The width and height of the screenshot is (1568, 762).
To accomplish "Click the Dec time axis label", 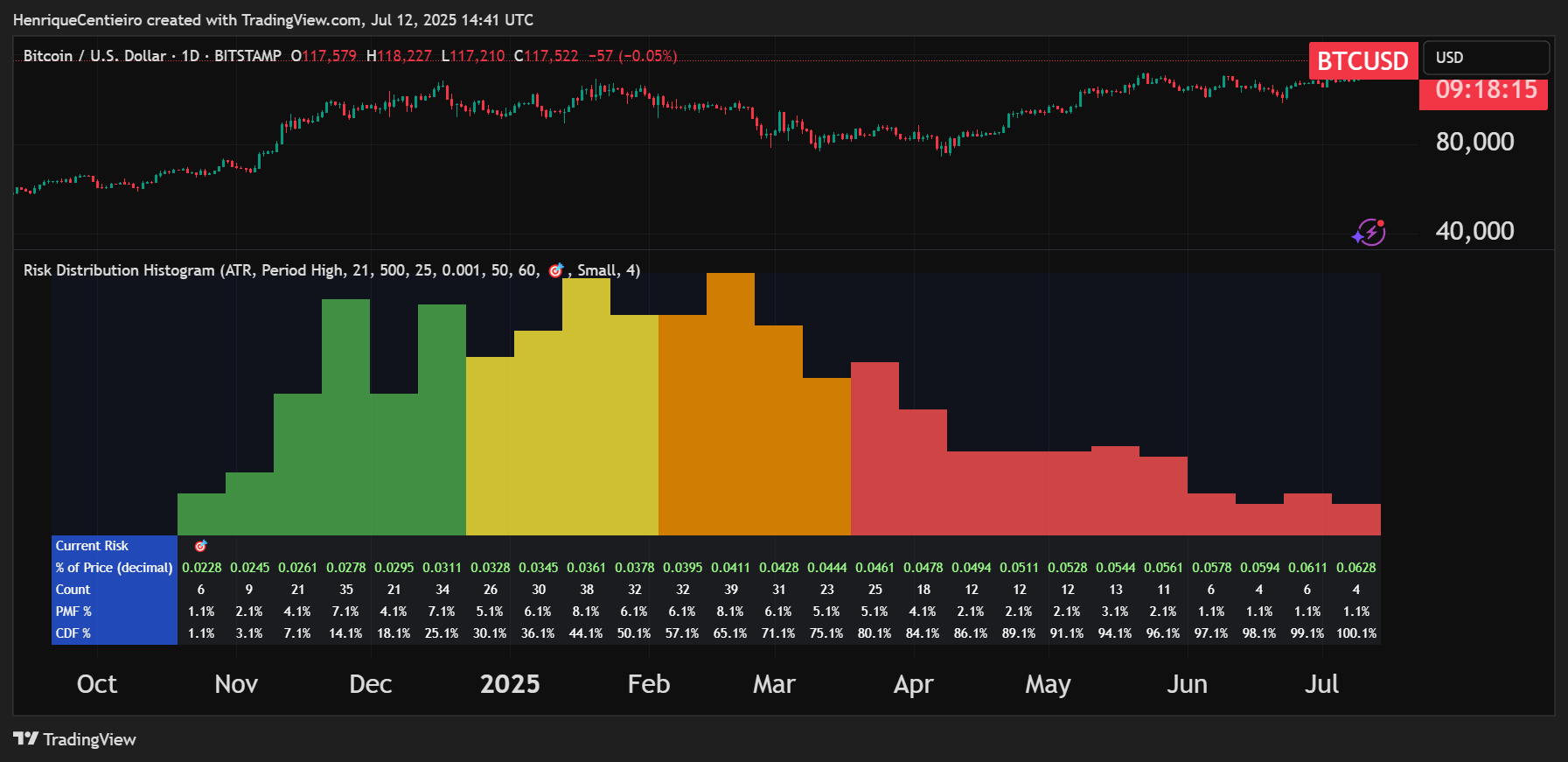I will tap(371, 684).
